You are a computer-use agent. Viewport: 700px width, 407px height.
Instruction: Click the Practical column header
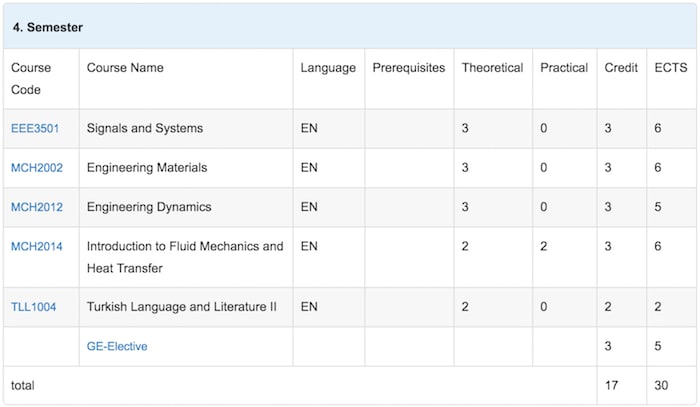564,68
